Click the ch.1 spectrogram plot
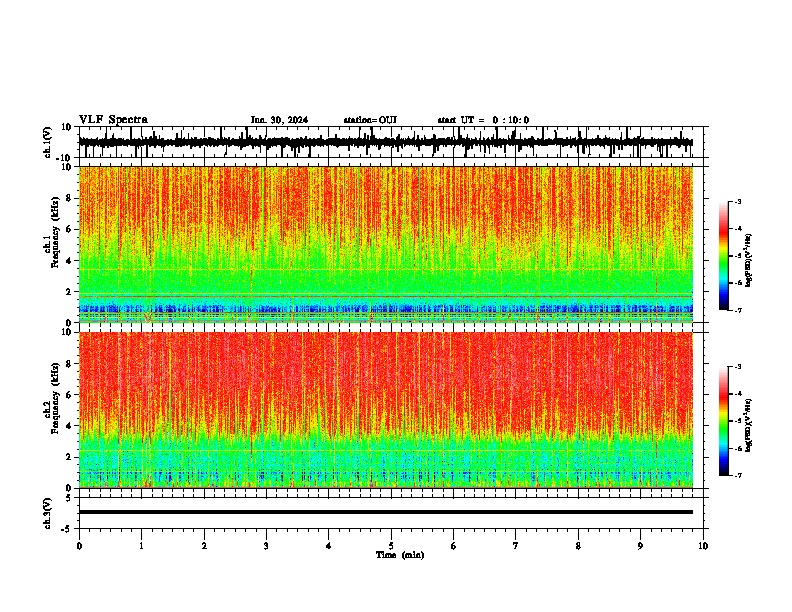Viewport: 792px width, 612px height. (386, 244)
